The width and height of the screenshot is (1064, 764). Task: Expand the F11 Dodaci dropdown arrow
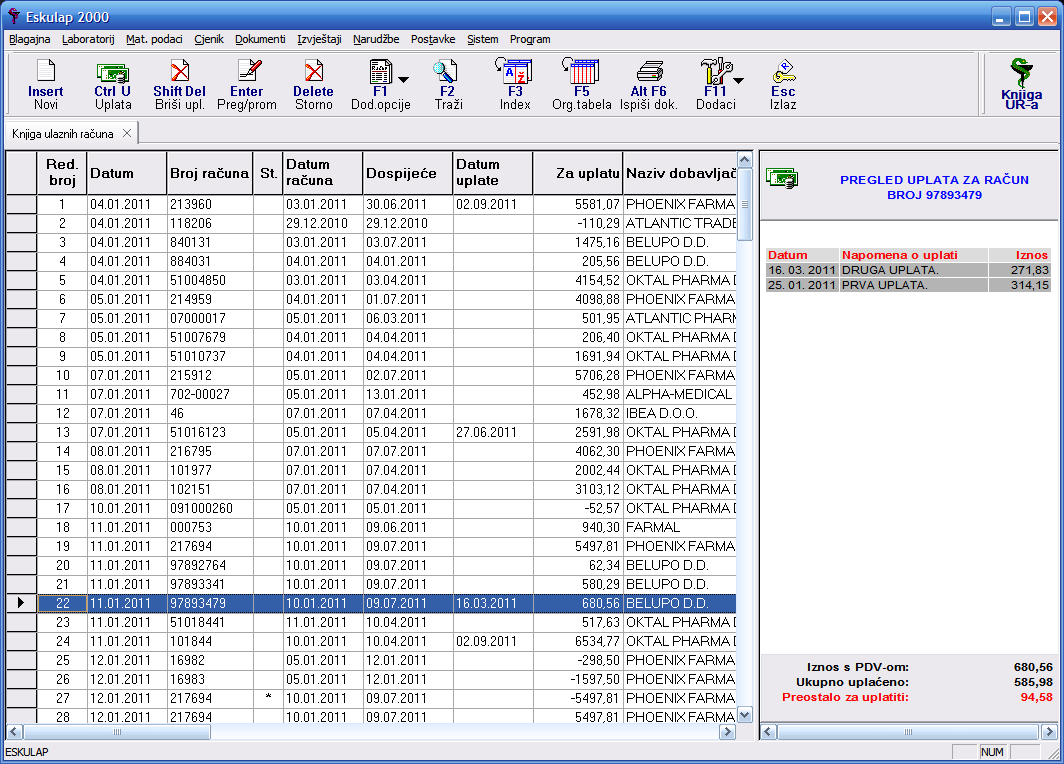(x=738, y=80)
